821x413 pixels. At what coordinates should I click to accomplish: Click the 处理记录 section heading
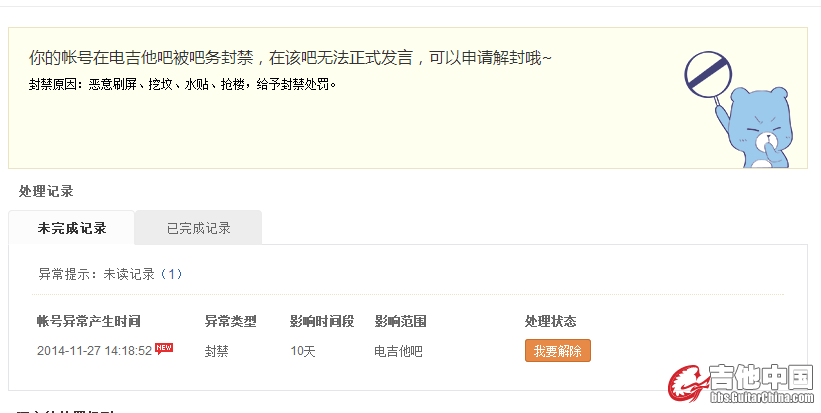[46, 191]
